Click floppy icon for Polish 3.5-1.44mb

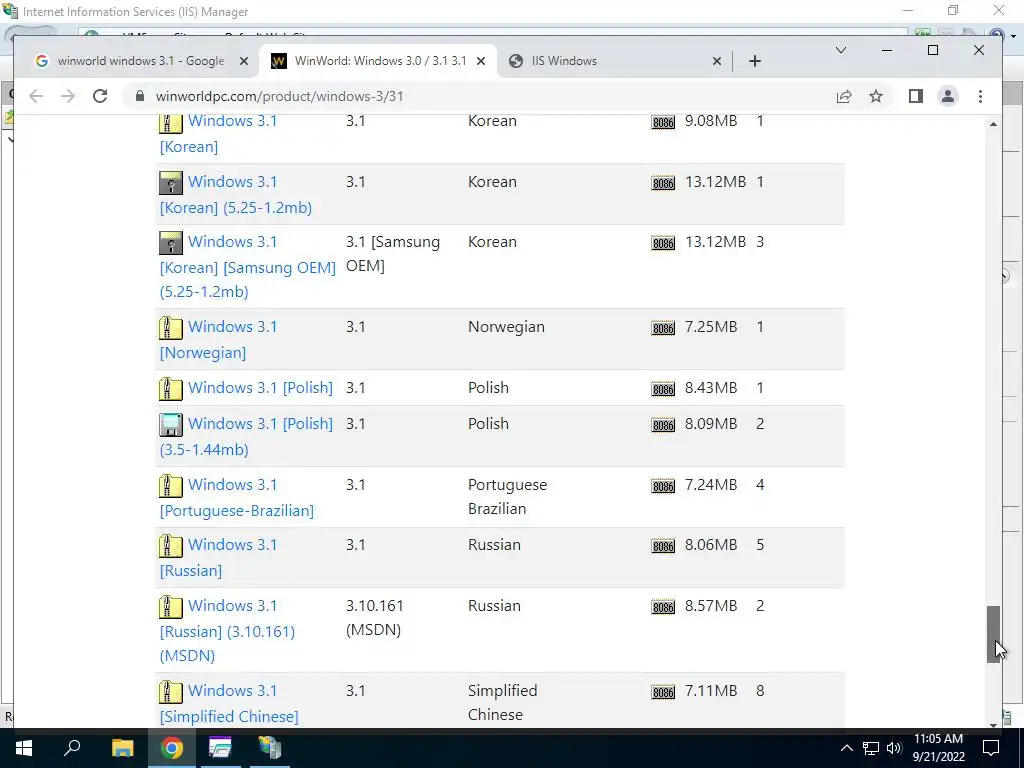pos(170,425)
